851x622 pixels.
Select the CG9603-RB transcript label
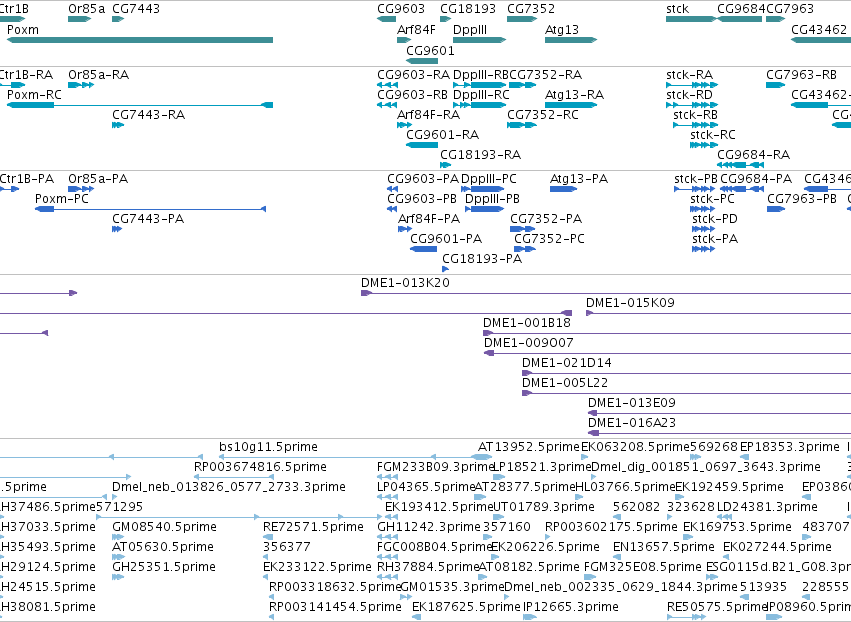click(412, 94)
